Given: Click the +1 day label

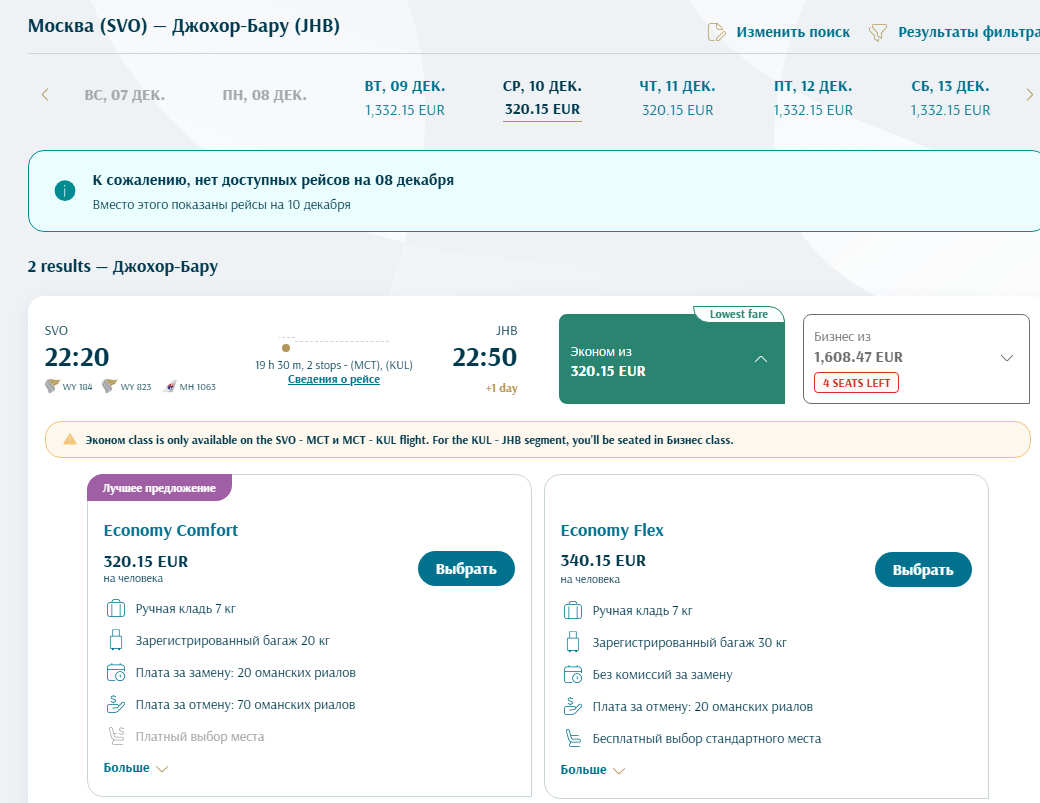Looking at the screenshot, I should (x=501, y=388).
